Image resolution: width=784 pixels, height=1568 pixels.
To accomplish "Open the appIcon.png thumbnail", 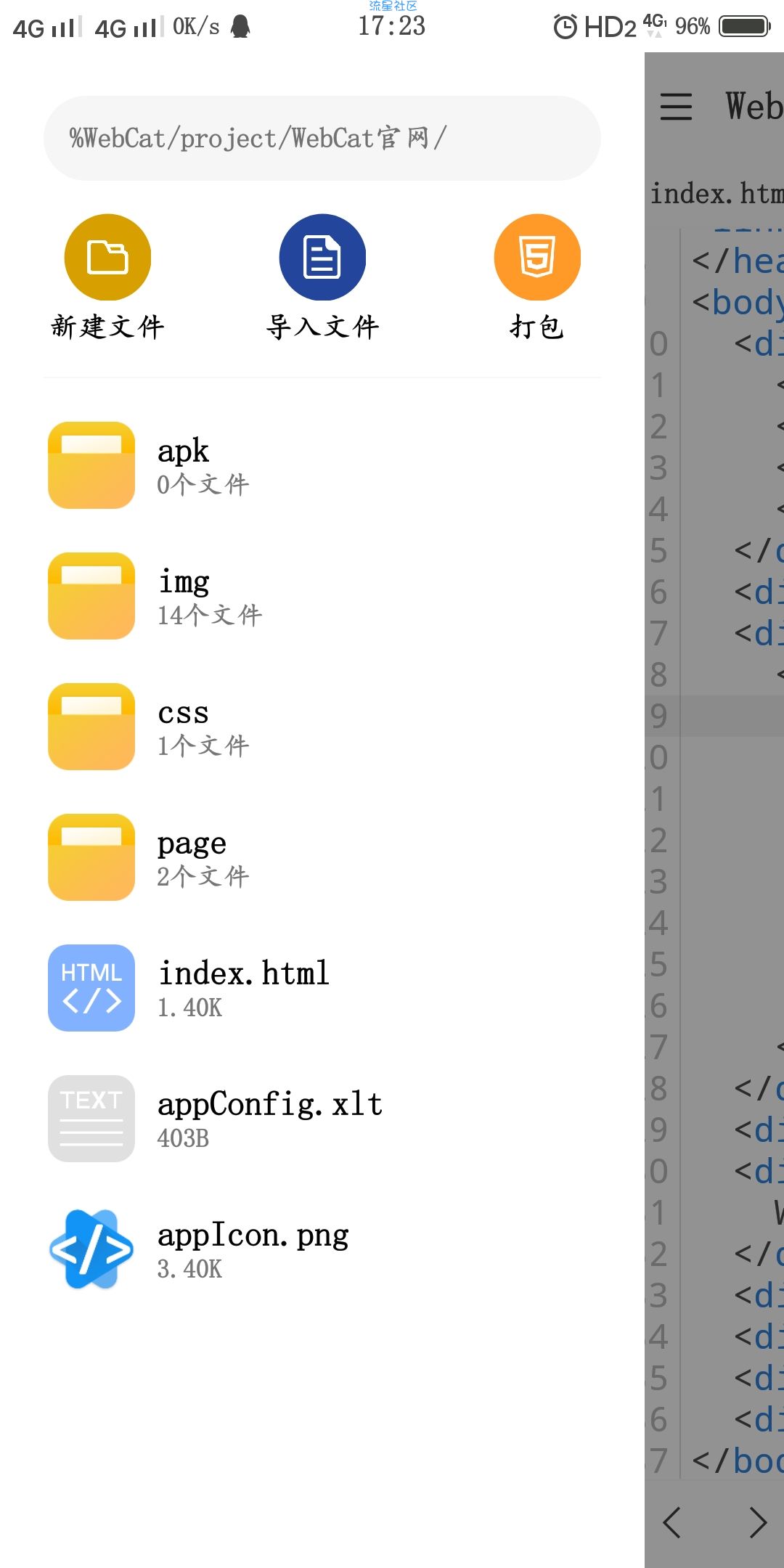I will click(x=91, y=1249).
